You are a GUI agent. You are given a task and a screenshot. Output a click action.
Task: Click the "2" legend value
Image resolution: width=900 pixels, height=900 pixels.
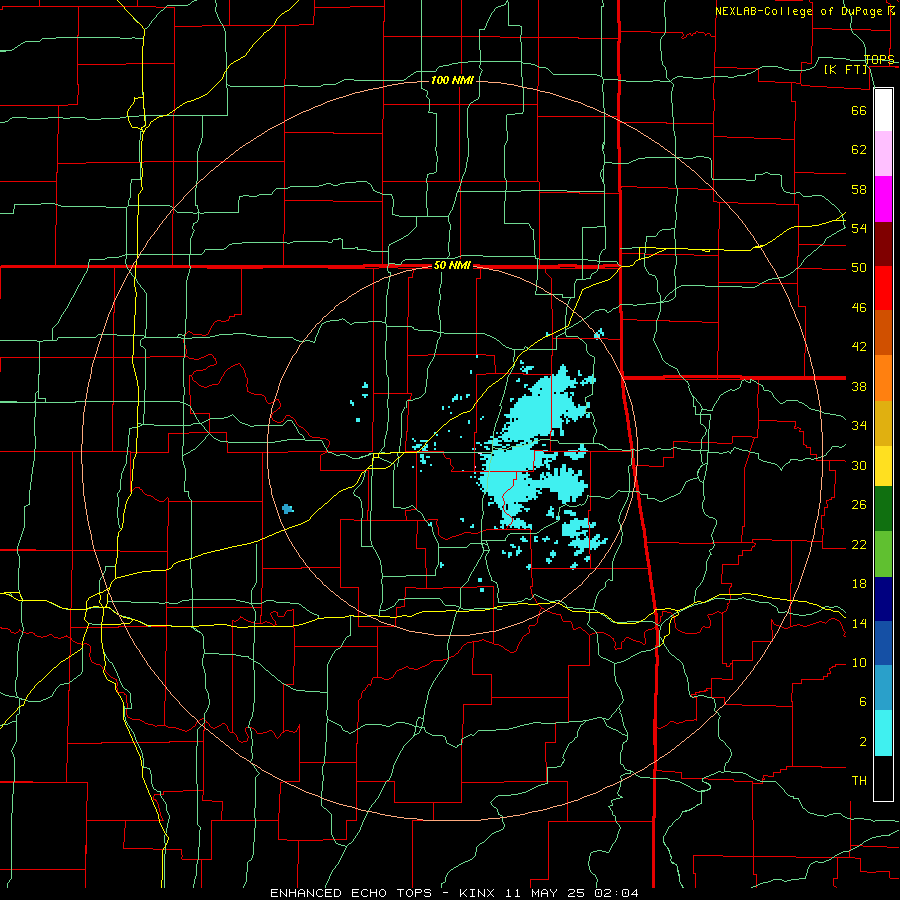coord(862,742)
